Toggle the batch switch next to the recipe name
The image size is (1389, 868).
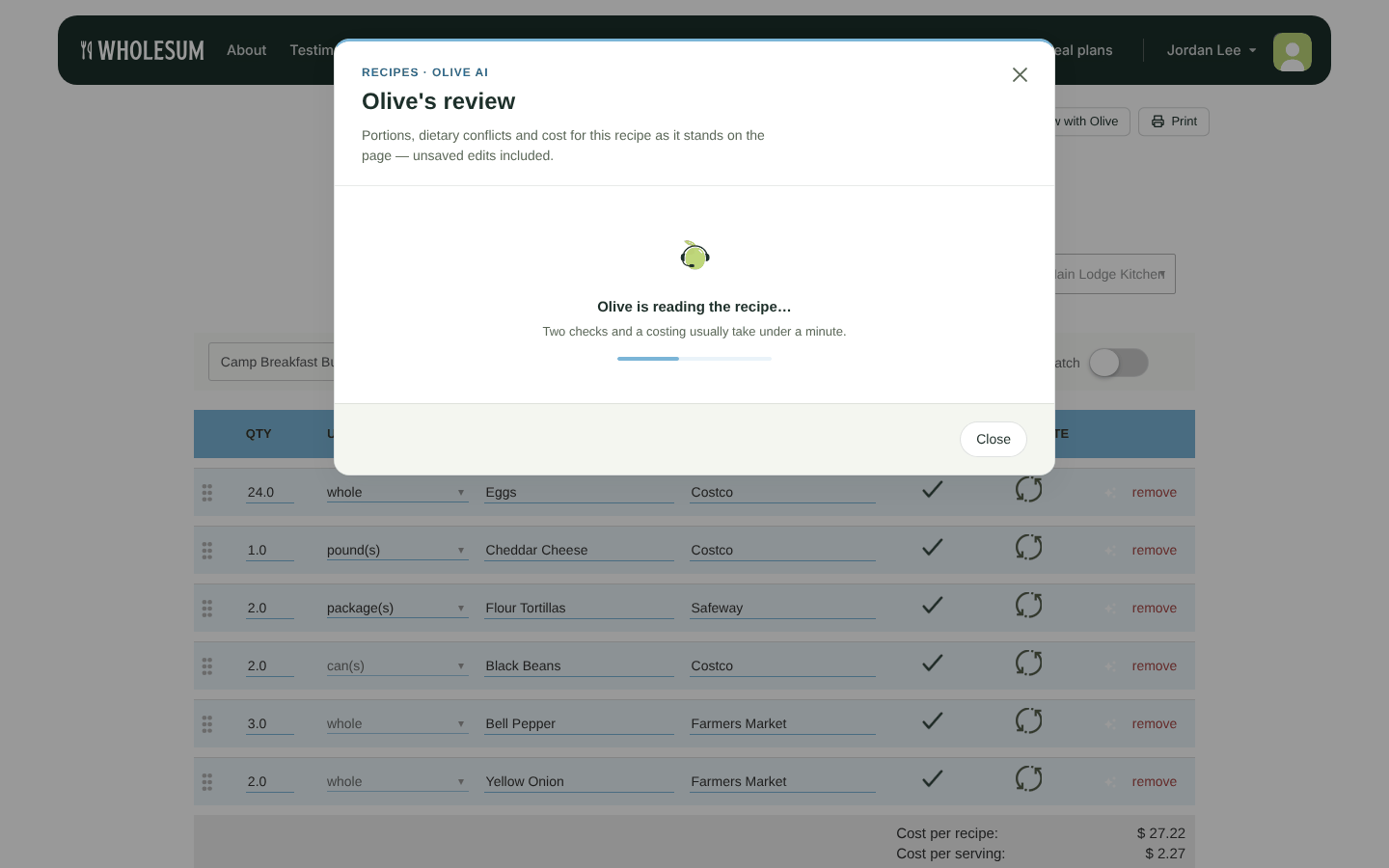pyautogui.click(x=1119, y=363)
